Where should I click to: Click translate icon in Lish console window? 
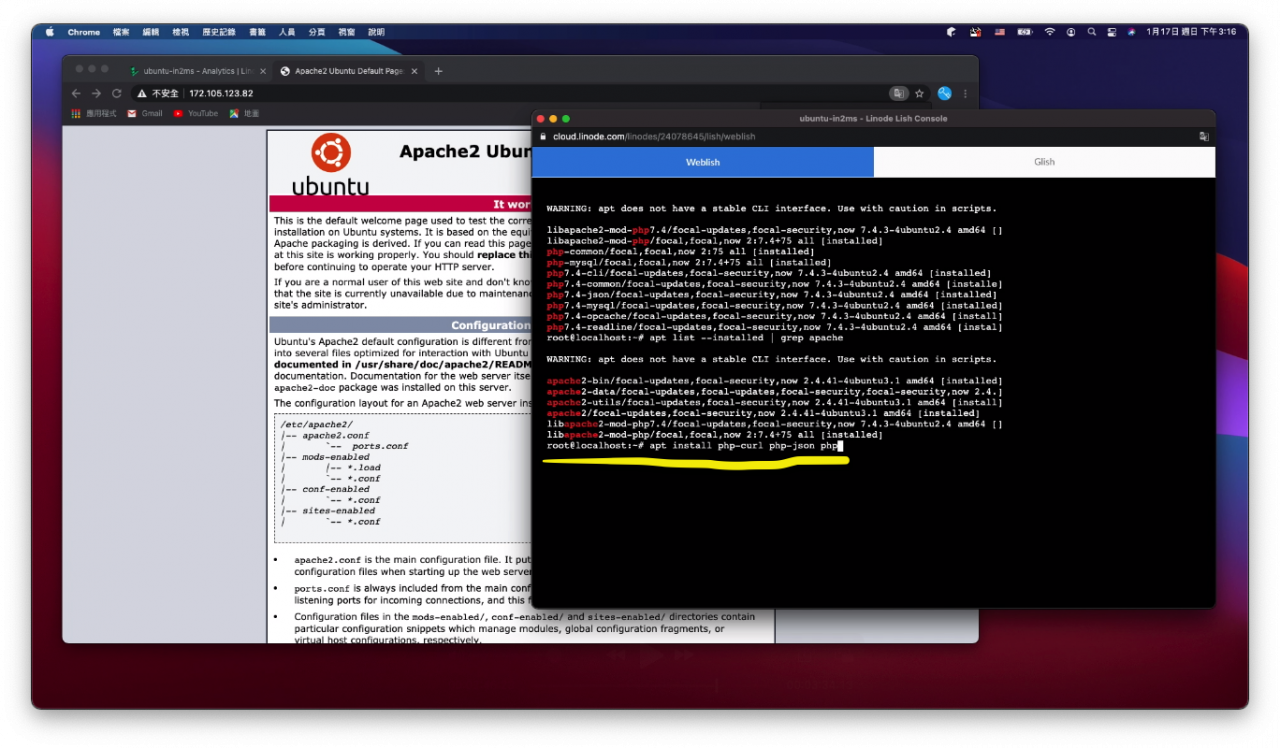tap(1204, 136)
